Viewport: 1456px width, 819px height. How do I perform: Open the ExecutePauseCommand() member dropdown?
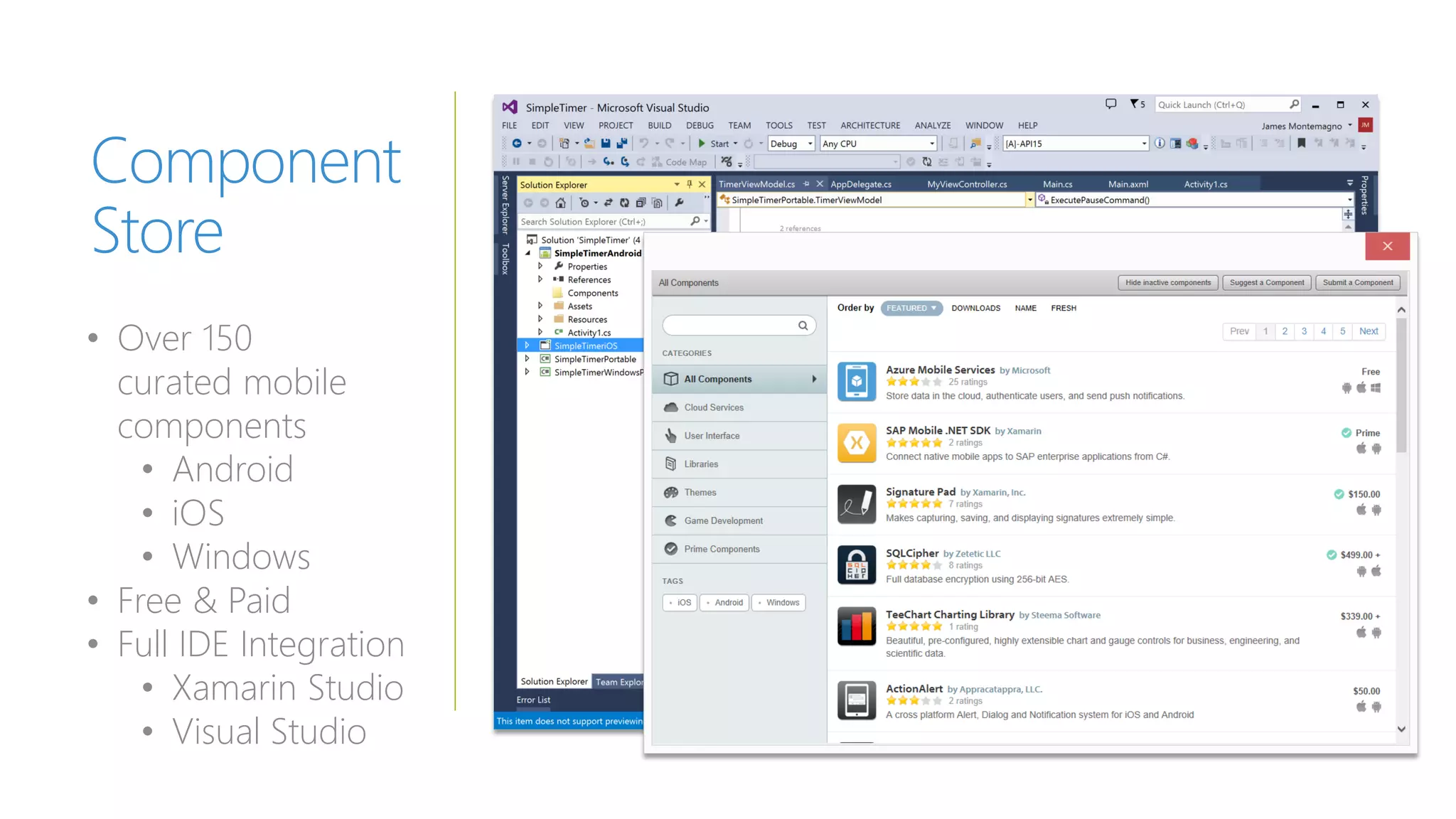coord(1349,200)
